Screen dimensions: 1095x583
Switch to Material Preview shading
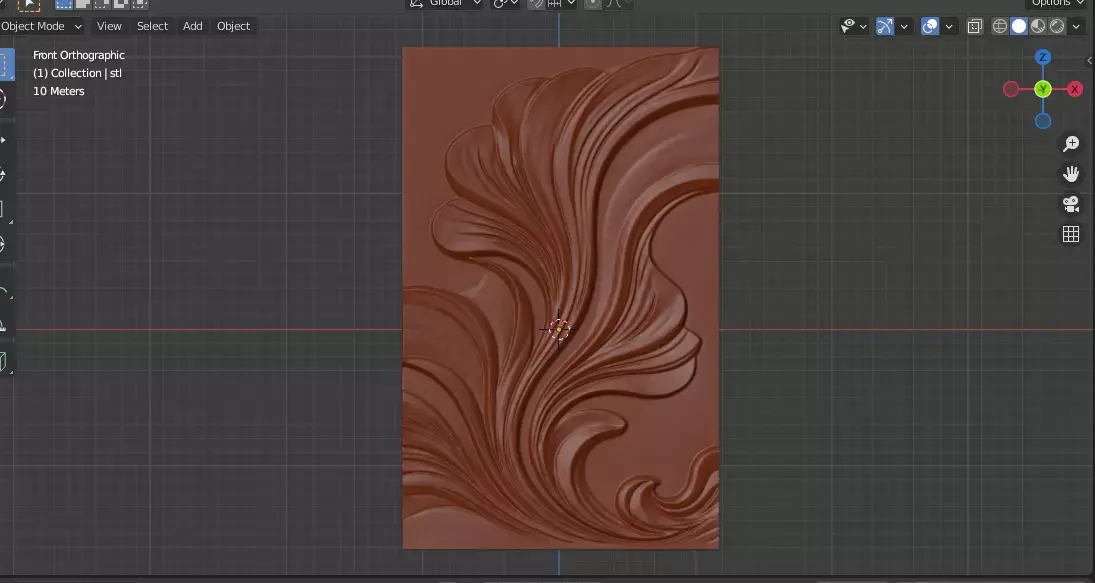[x=1038, y=27]
